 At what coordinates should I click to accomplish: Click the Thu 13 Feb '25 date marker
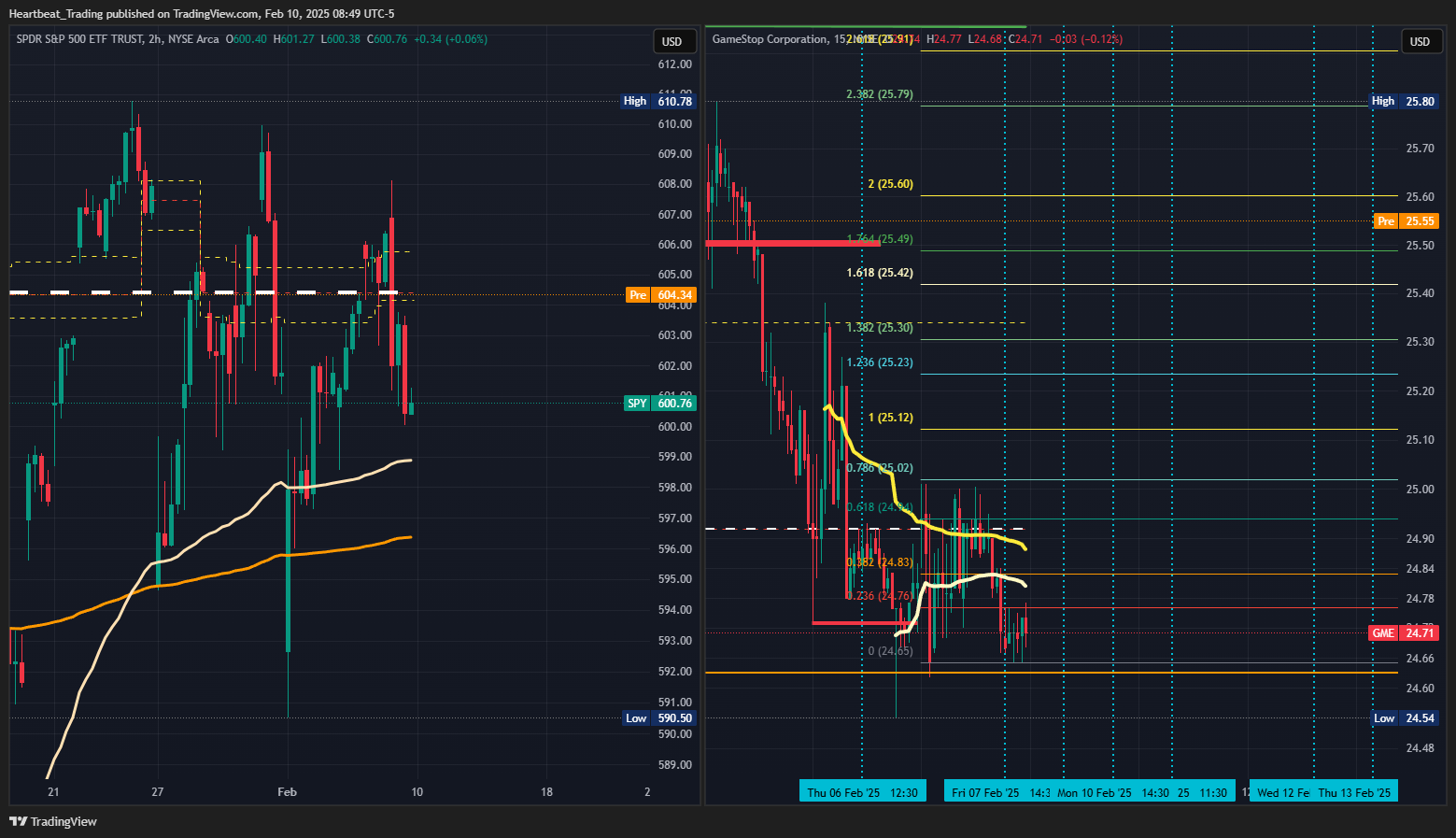tap(1354, 793)
